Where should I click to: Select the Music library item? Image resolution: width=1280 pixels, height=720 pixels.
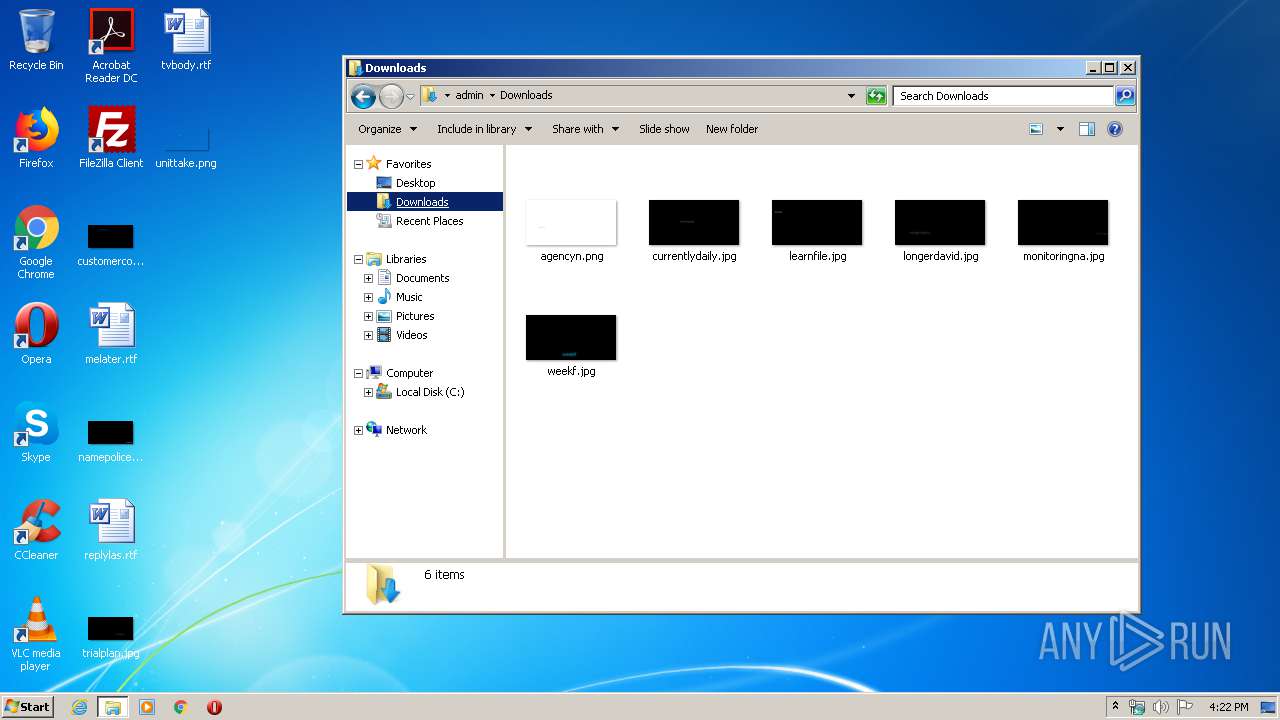(x=409, y=297)
